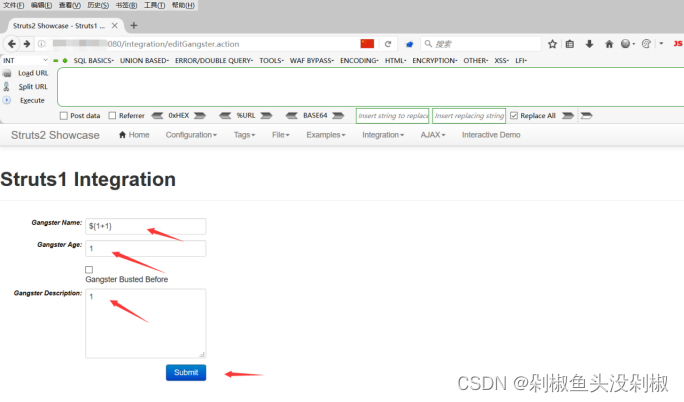Open the INT type dropdown
Screen dimensions: 684x402
click(x=25, y=60)
